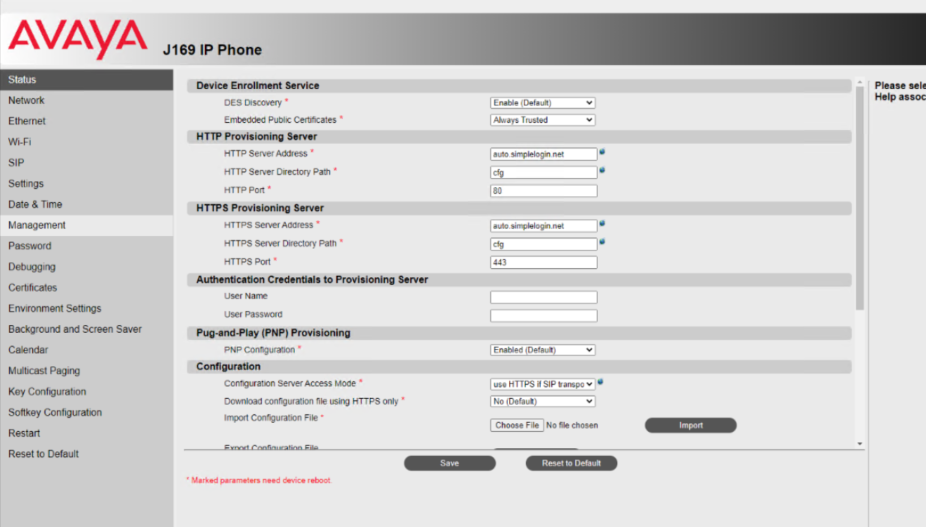Go to Ethernet settings
This screenshot has height=527, width=926.
87,121
